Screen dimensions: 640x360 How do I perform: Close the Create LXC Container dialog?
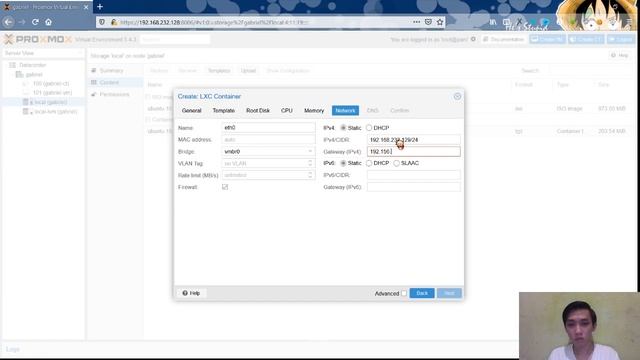(x=457, y=96)
